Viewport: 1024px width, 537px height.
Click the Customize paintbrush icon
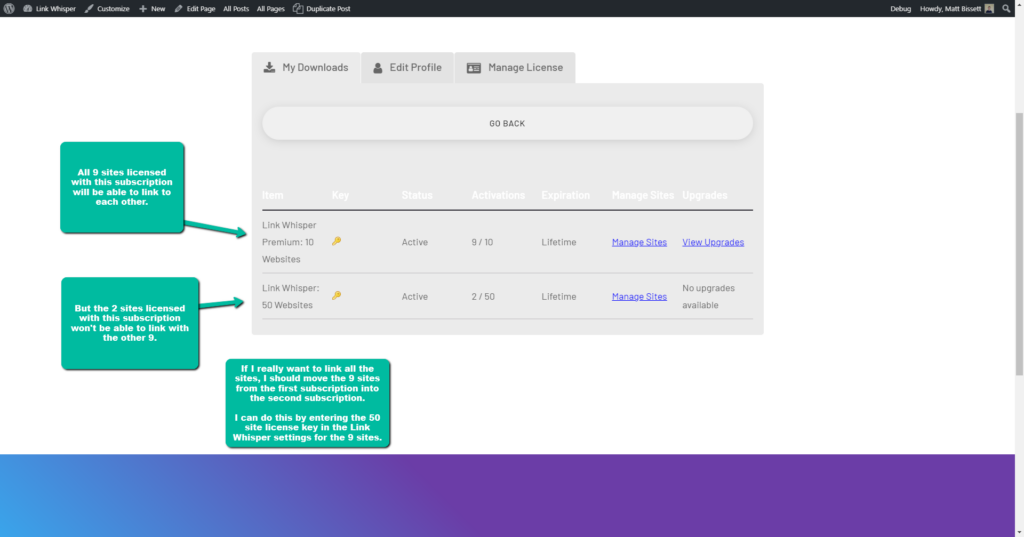click(89, 8)
